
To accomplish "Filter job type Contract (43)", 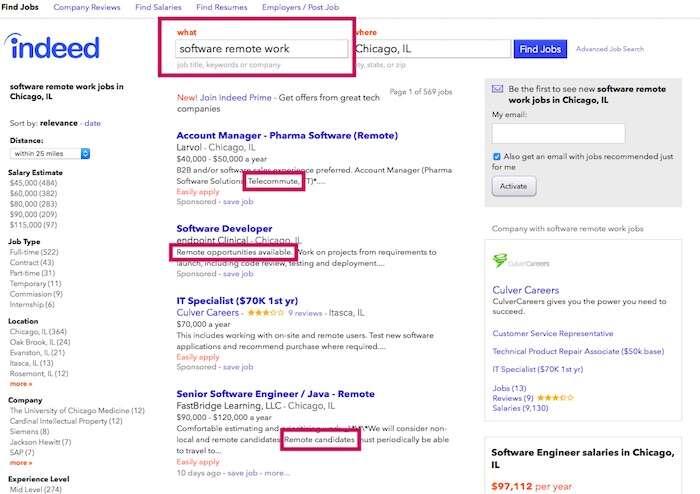I will (32, 262).
